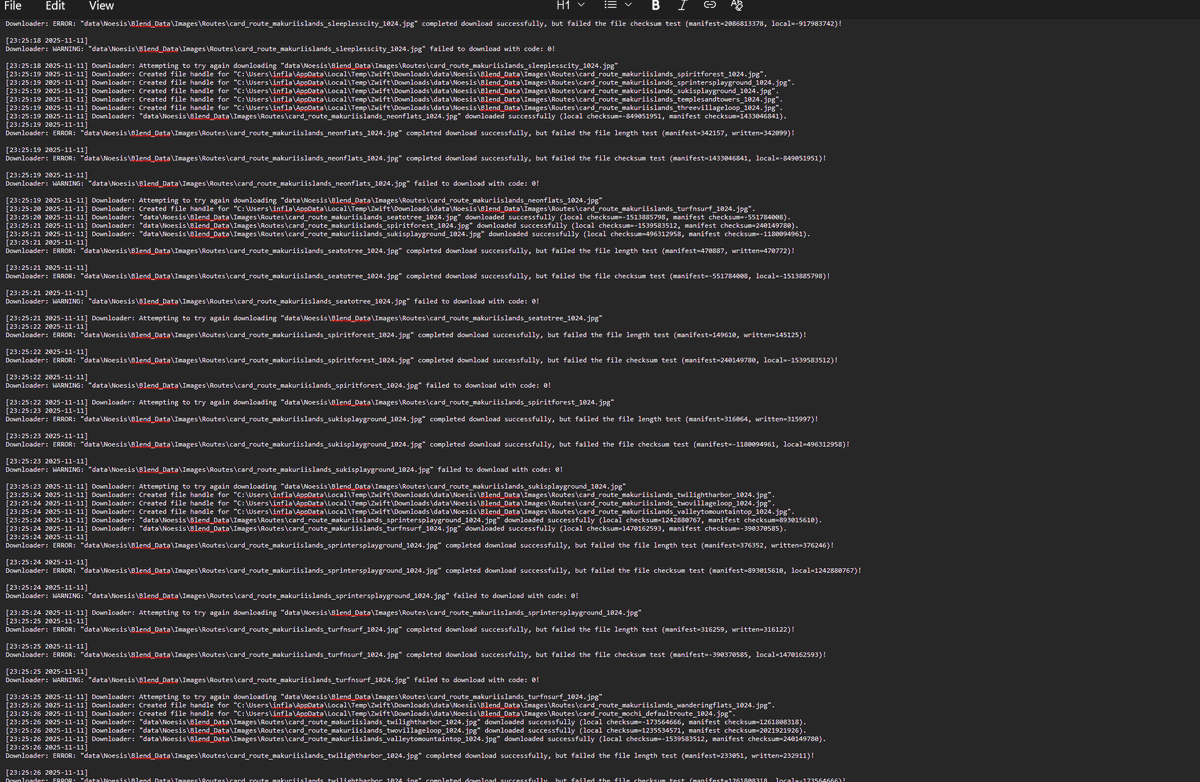Click the sprintersplayground 'downloaded successfully' line
Image resolution: width=1200 pixels, height=782 pixels.
click(x=414, y=520)
